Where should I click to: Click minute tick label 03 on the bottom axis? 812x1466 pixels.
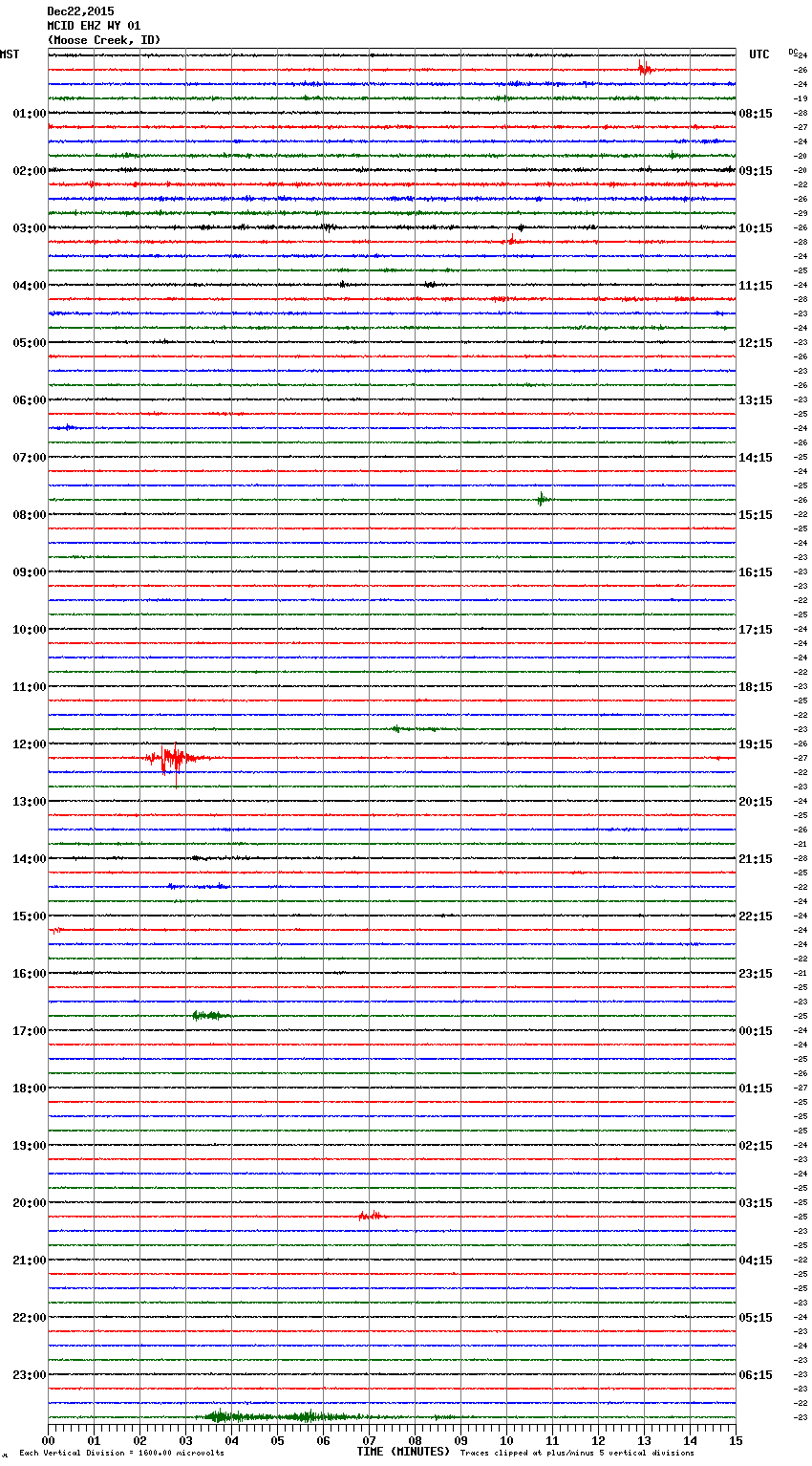click(185, 1440)
